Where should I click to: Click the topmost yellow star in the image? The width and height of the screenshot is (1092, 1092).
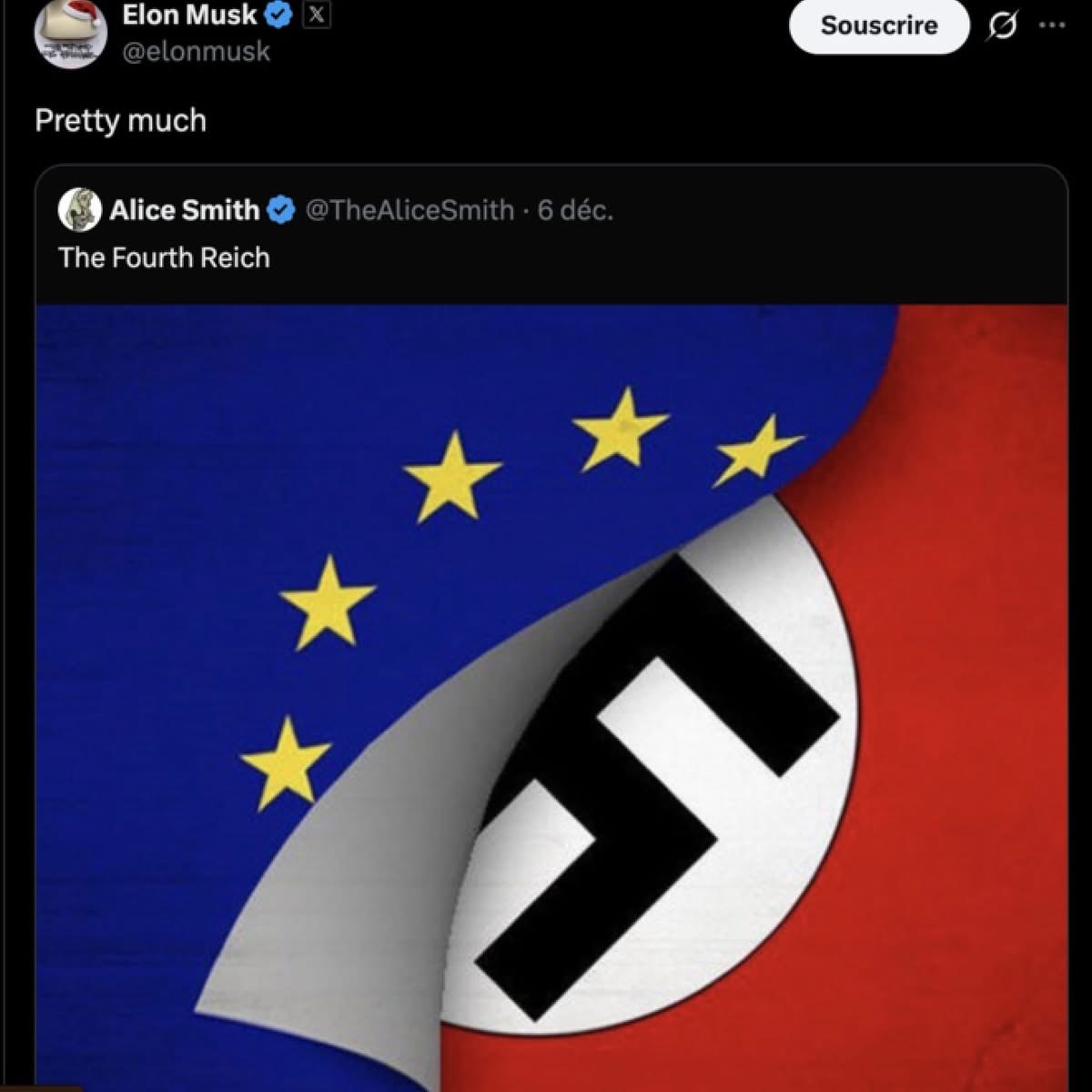click(623, 426)
